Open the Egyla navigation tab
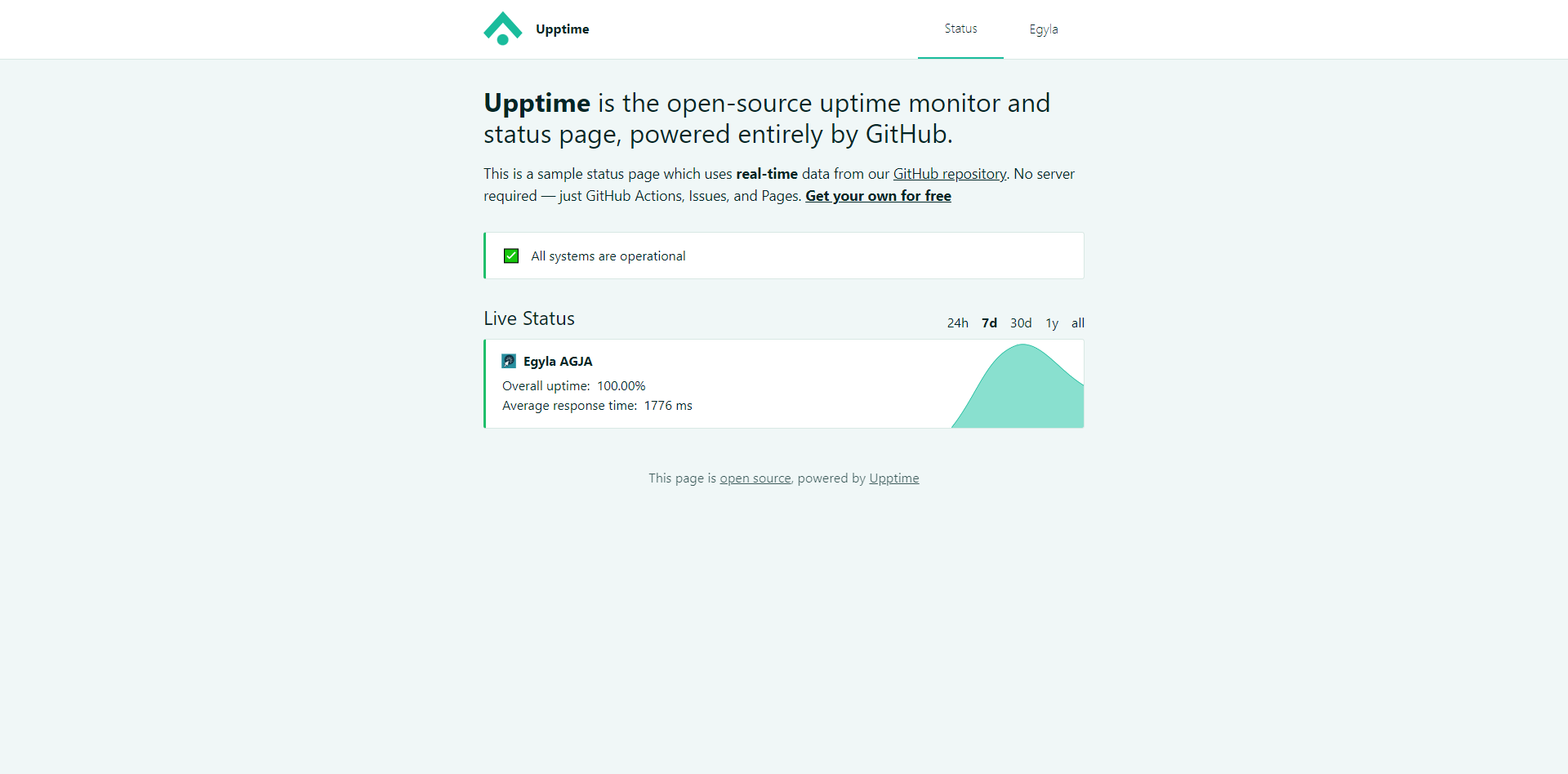1568x774 pixels. (1044, 29)
